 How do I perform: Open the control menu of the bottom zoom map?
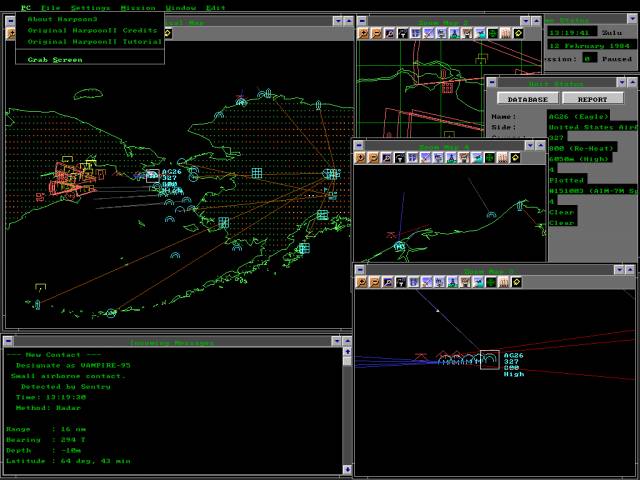pos(360,269)
